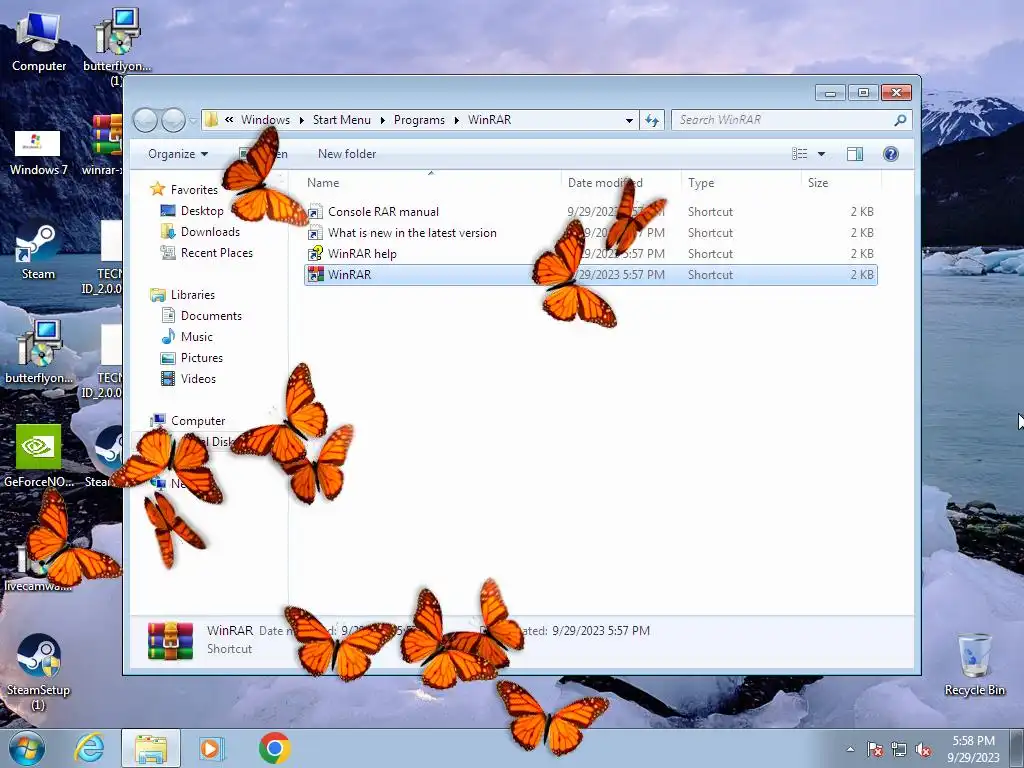
Task: Sort files by the Name column
Action: (x=431, y=183)
